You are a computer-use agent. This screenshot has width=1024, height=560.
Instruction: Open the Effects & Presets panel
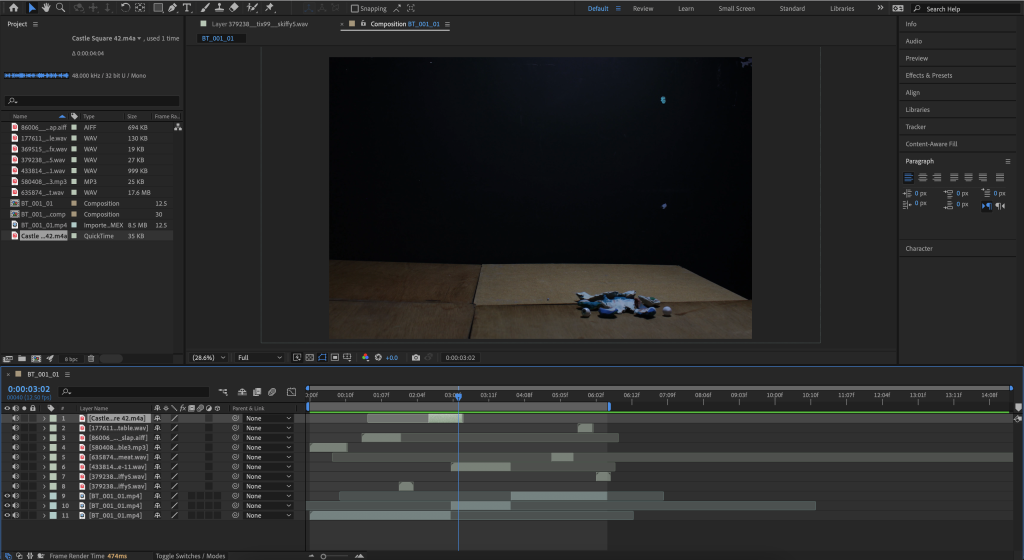(928, 75)
